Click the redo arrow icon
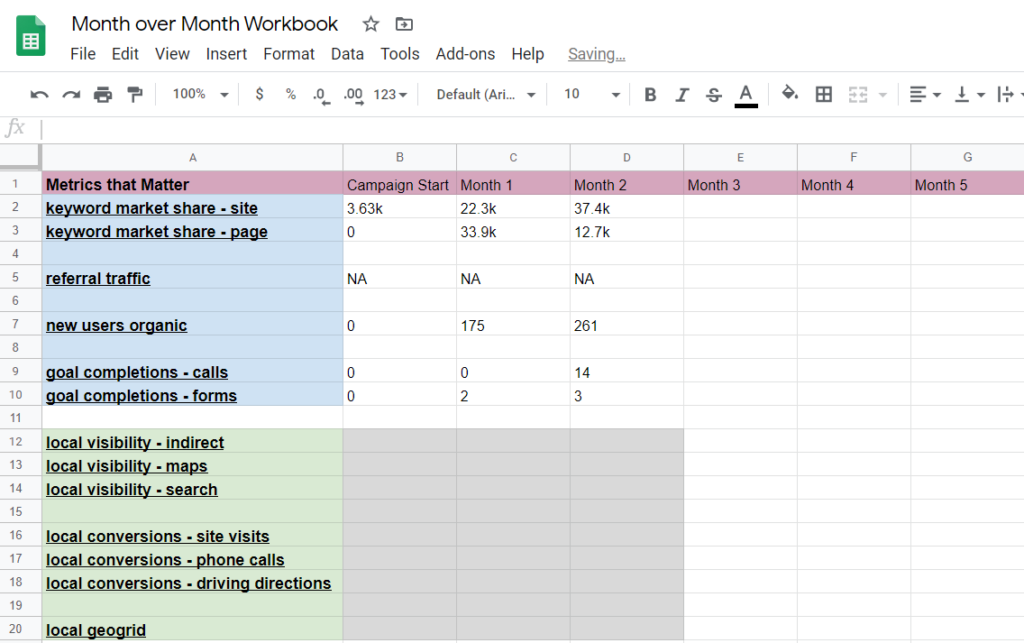The image size is (1024, 643). pos(71,95)
